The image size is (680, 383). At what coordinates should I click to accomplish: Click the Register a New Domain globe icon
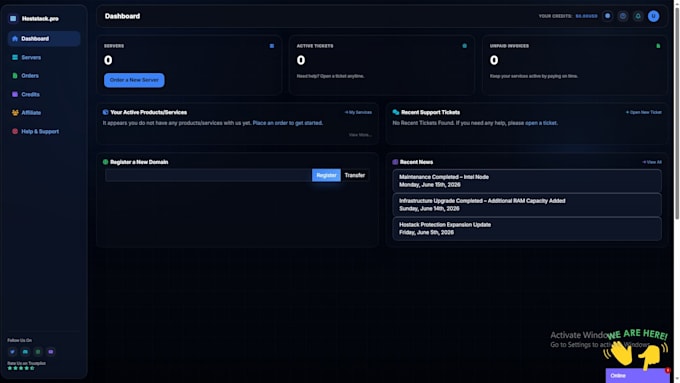click(105, 162)
